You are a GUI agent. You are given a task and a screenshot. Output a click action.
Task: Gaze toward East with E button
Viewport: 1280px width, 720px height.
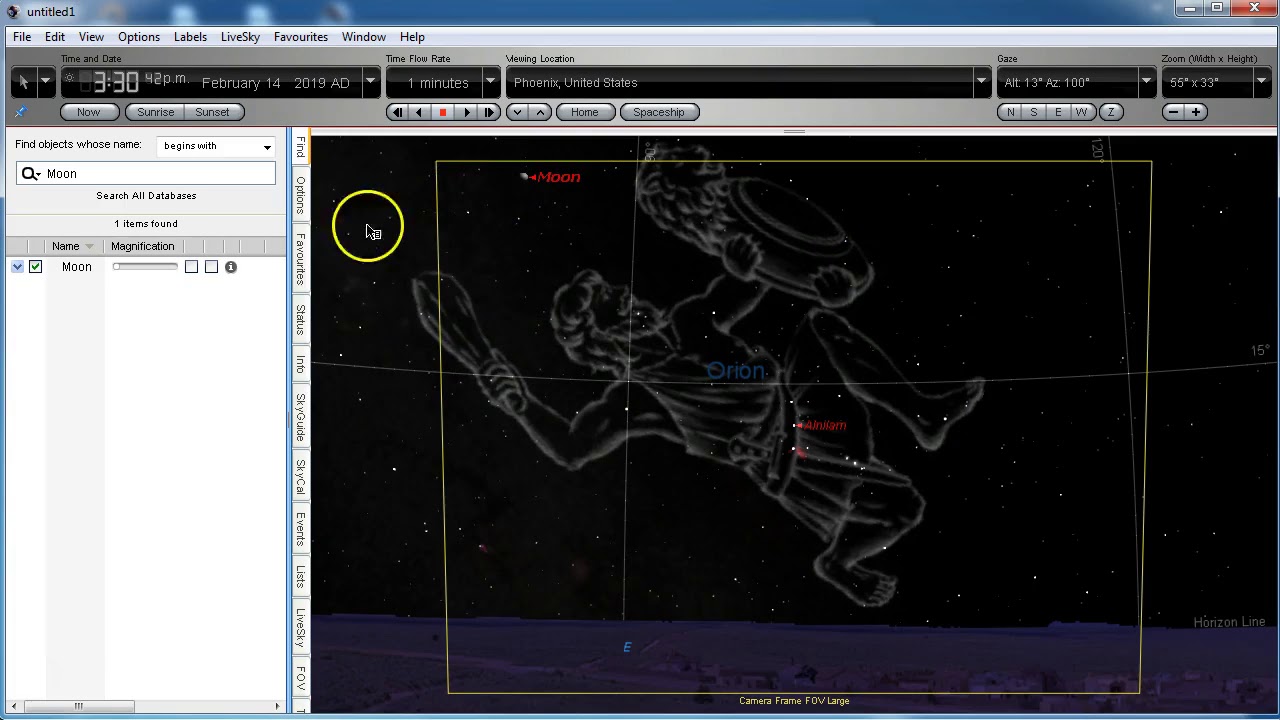(x=1058, y=112)
